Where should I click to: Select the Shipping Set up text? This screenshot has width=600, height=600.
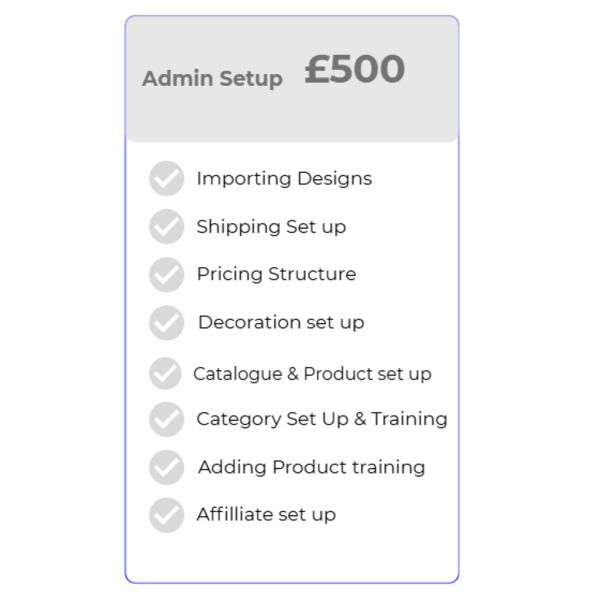(x=271, y=227)
